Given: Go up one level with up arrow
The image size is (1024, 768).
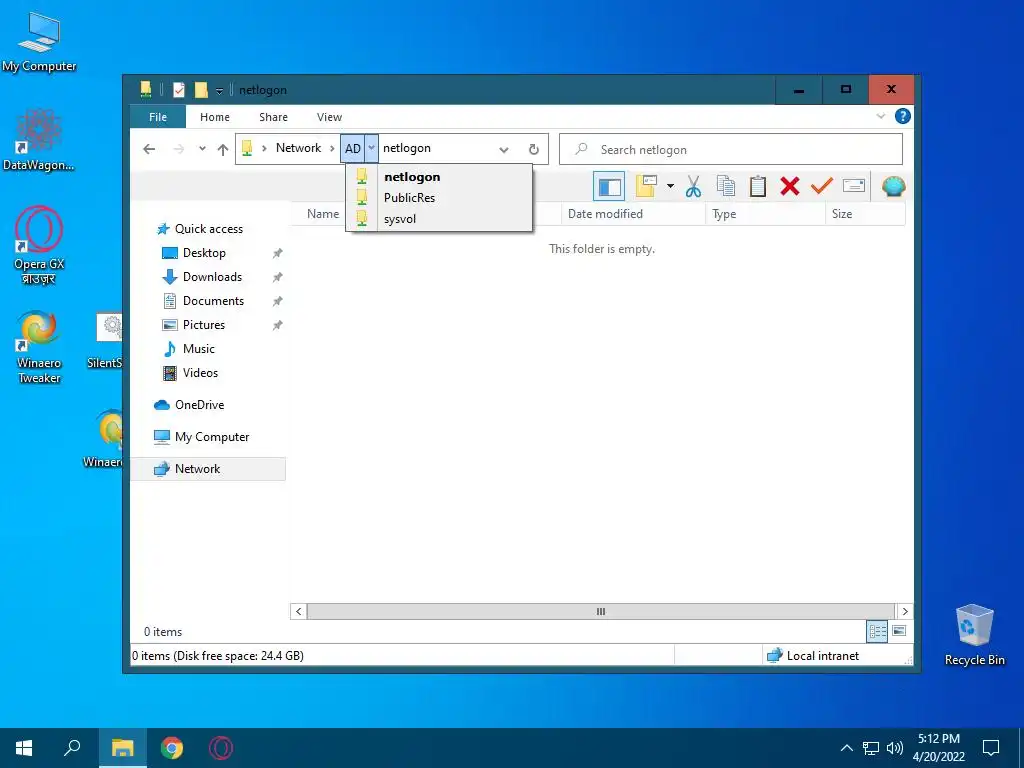Looking at the screenshot, I should coord(223,150).
